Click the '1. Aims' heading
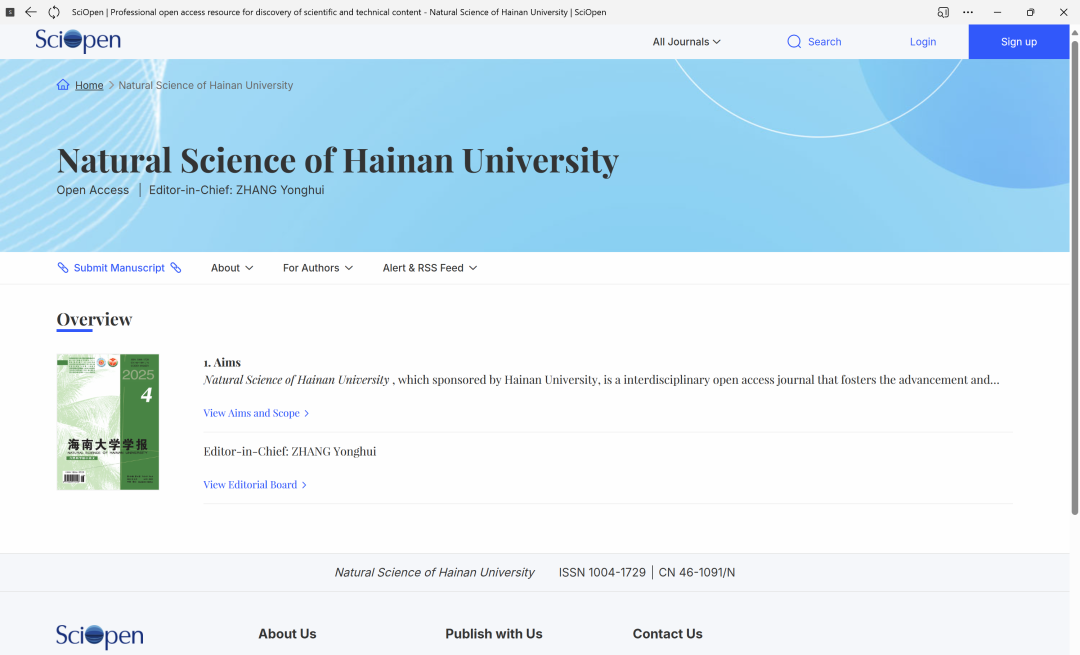 click(x=222, y=362)
